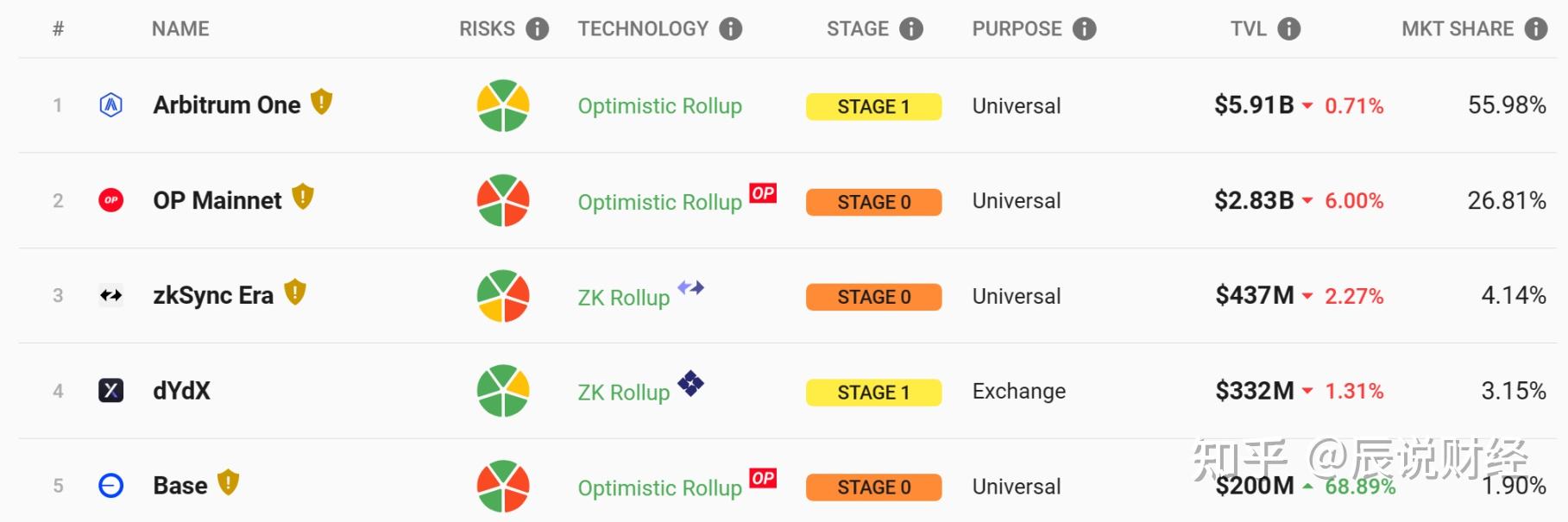Click the StarkEx diamond icon in dYdX row
Viewport: 1568px width, 522px height.
[690, 382]
